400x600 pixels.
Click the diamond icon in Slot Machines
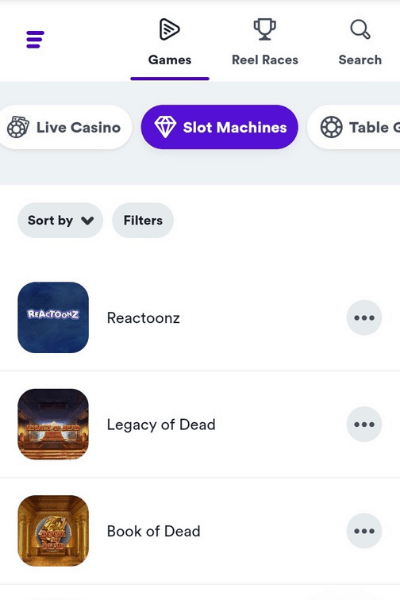tap(165, 127)
